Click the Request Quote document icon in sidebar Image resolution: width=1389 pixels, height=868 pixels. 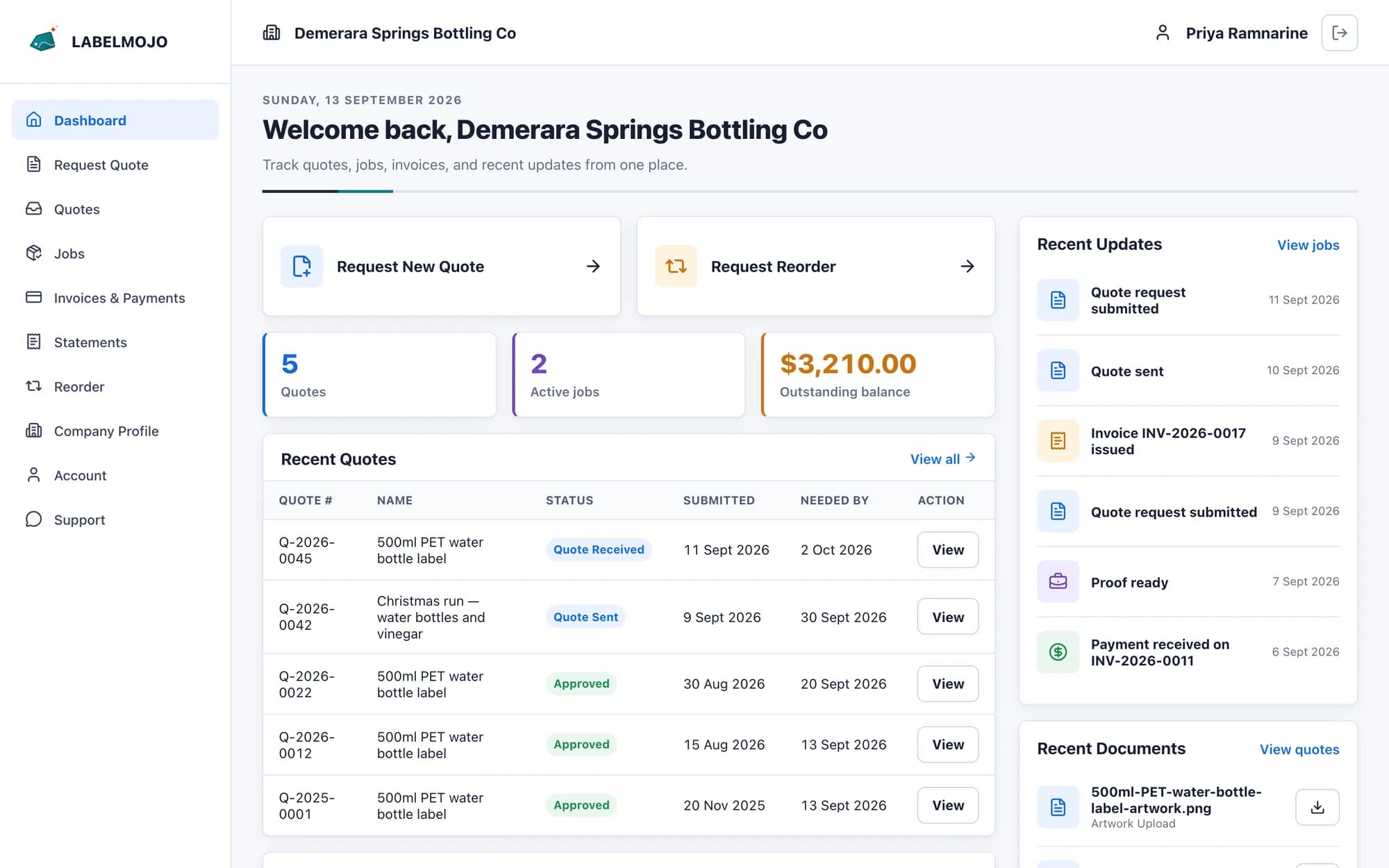pos(33,164)
